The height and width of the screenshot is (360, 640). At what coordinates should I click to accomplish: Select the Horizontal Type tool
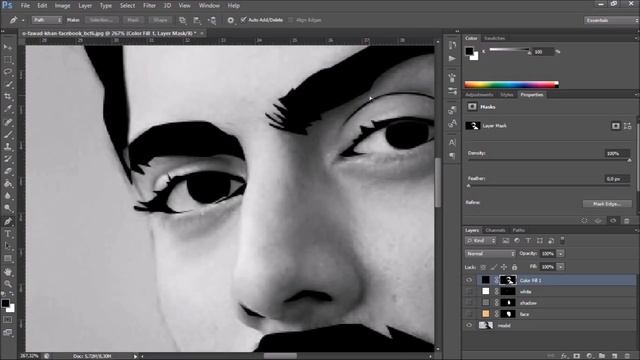tap(8, 234)
